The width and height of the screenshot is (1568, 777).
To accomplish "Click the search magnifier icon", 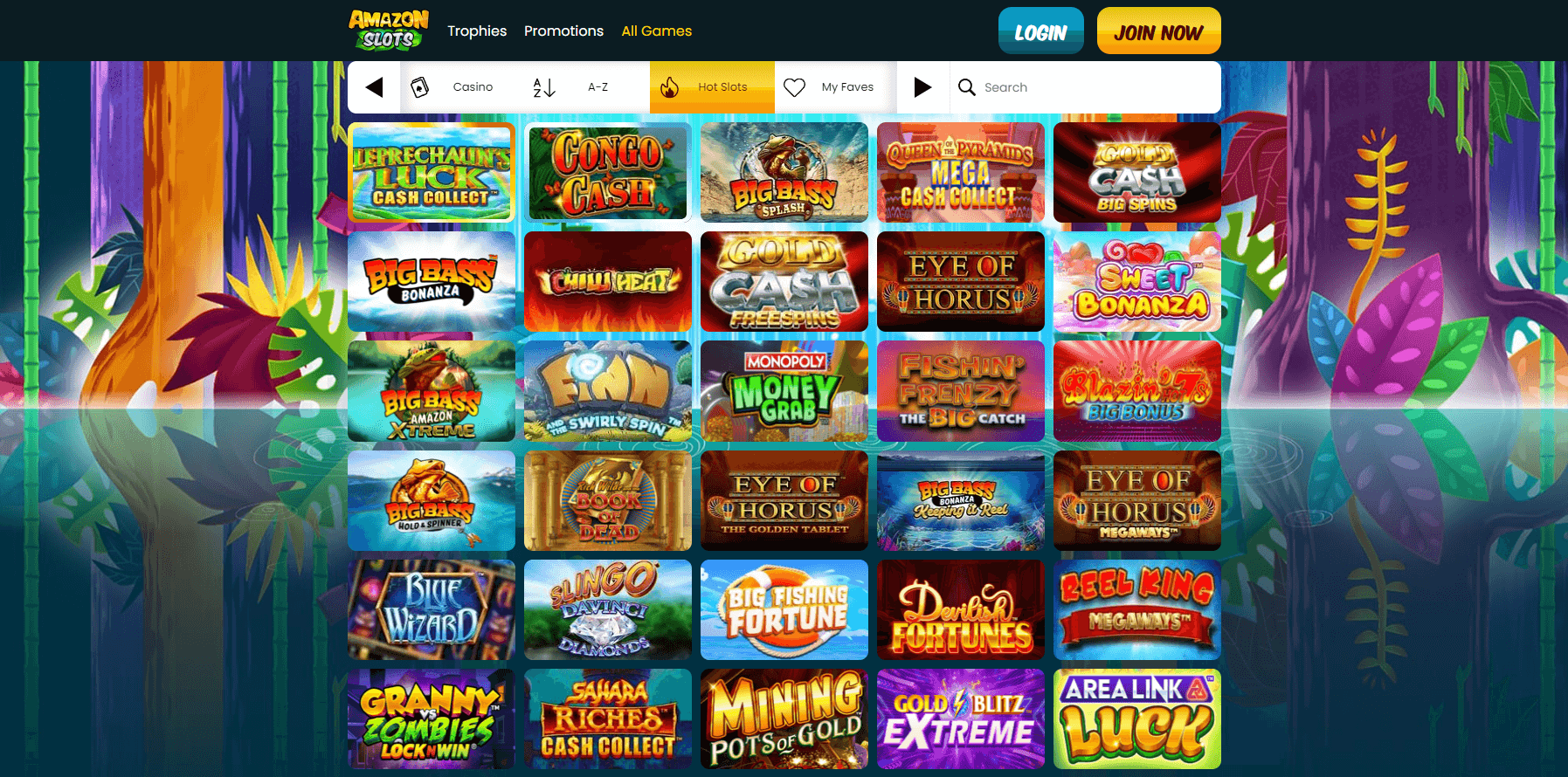I will coord(967,87).
